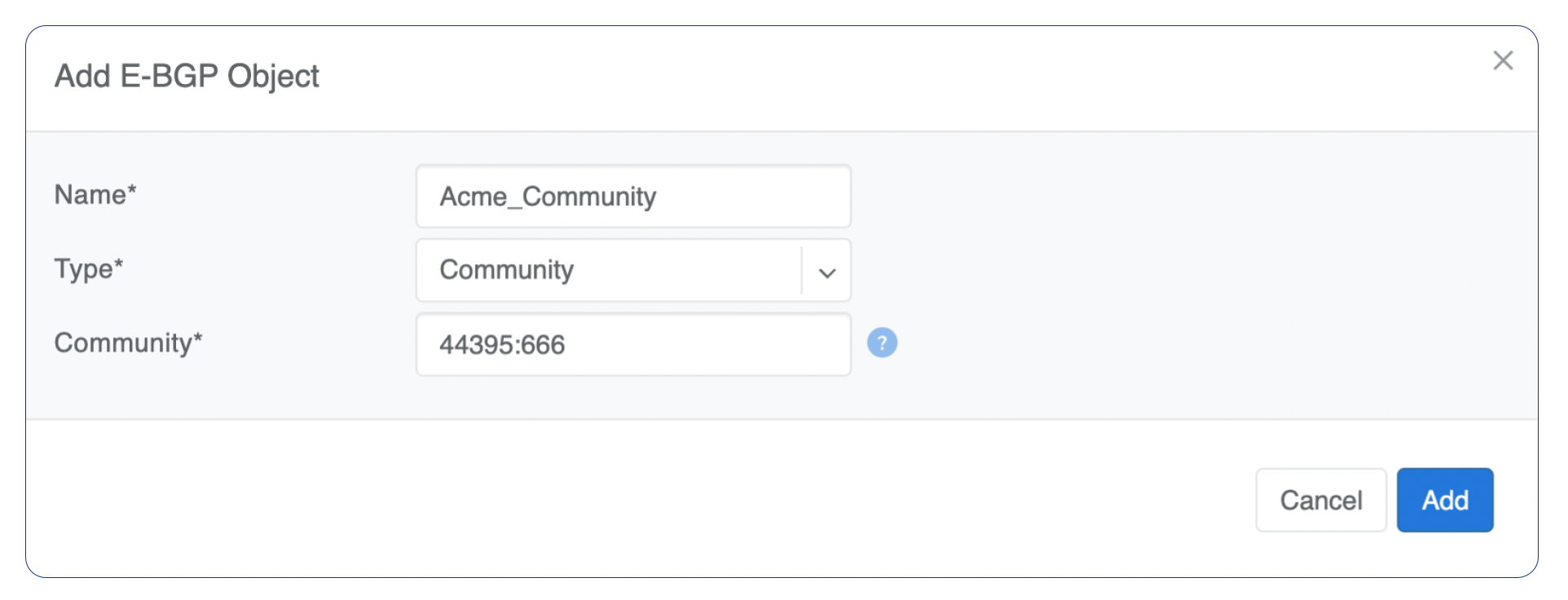Place cursor in 44395:666 text

[x=502, y=345]
